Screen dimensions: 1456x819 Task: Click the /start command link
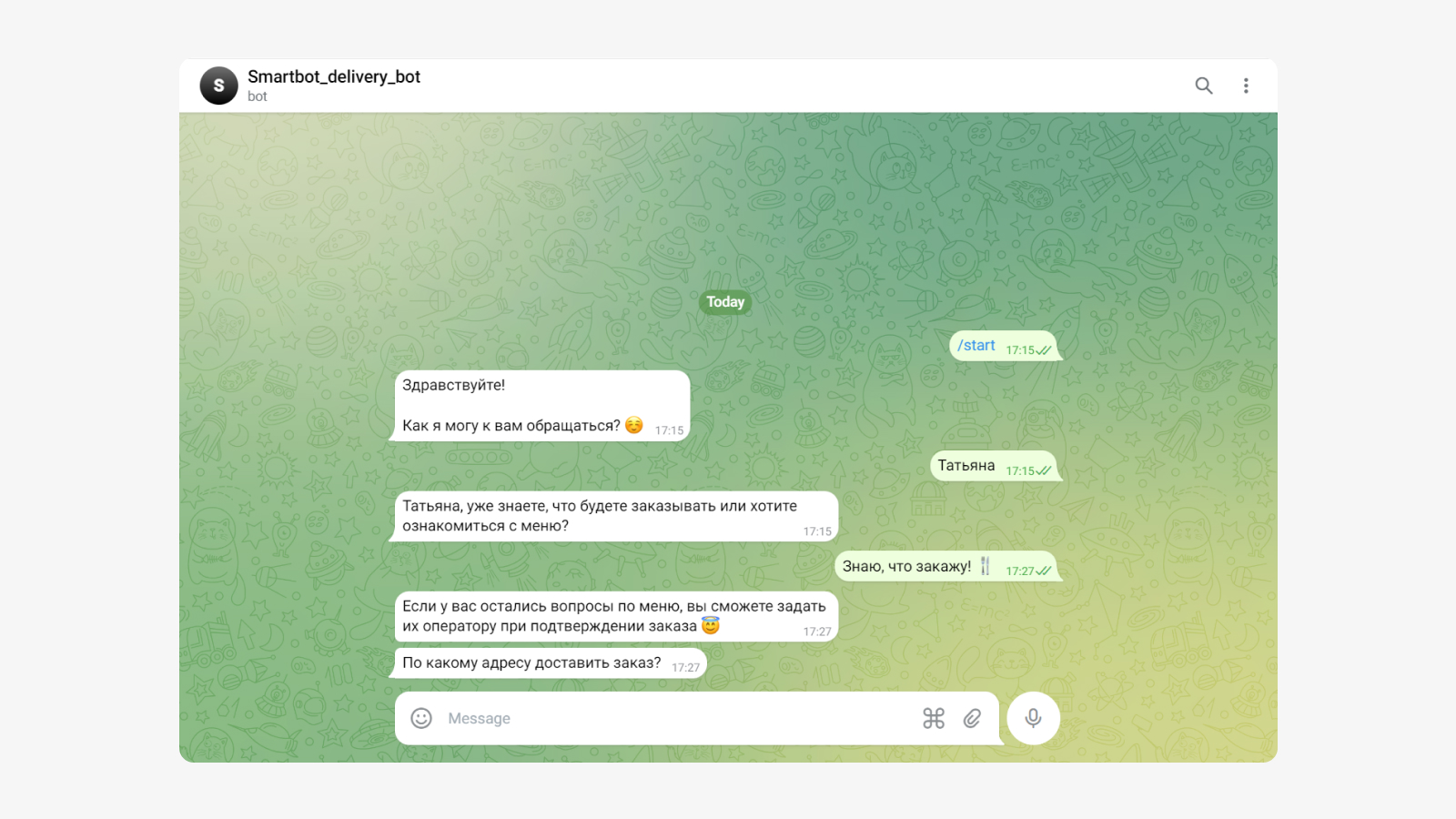click(x=976, y=345)
